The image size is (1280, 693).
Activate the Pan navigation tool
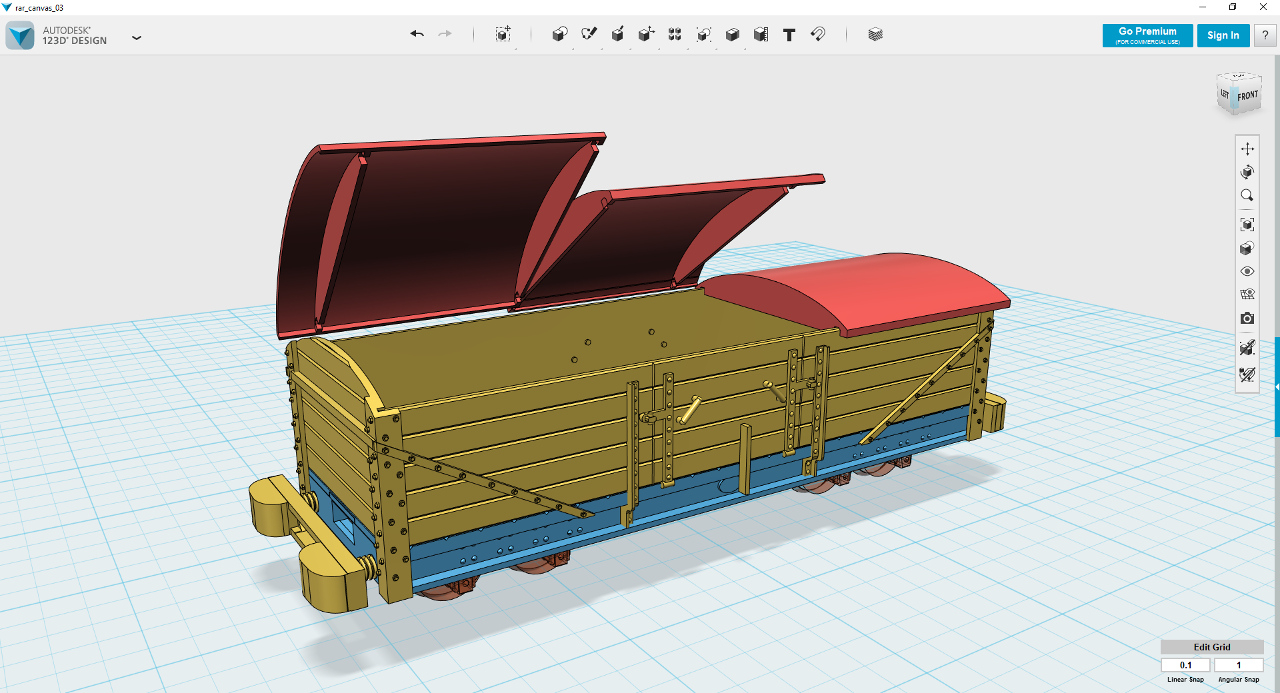(1247, 149)
